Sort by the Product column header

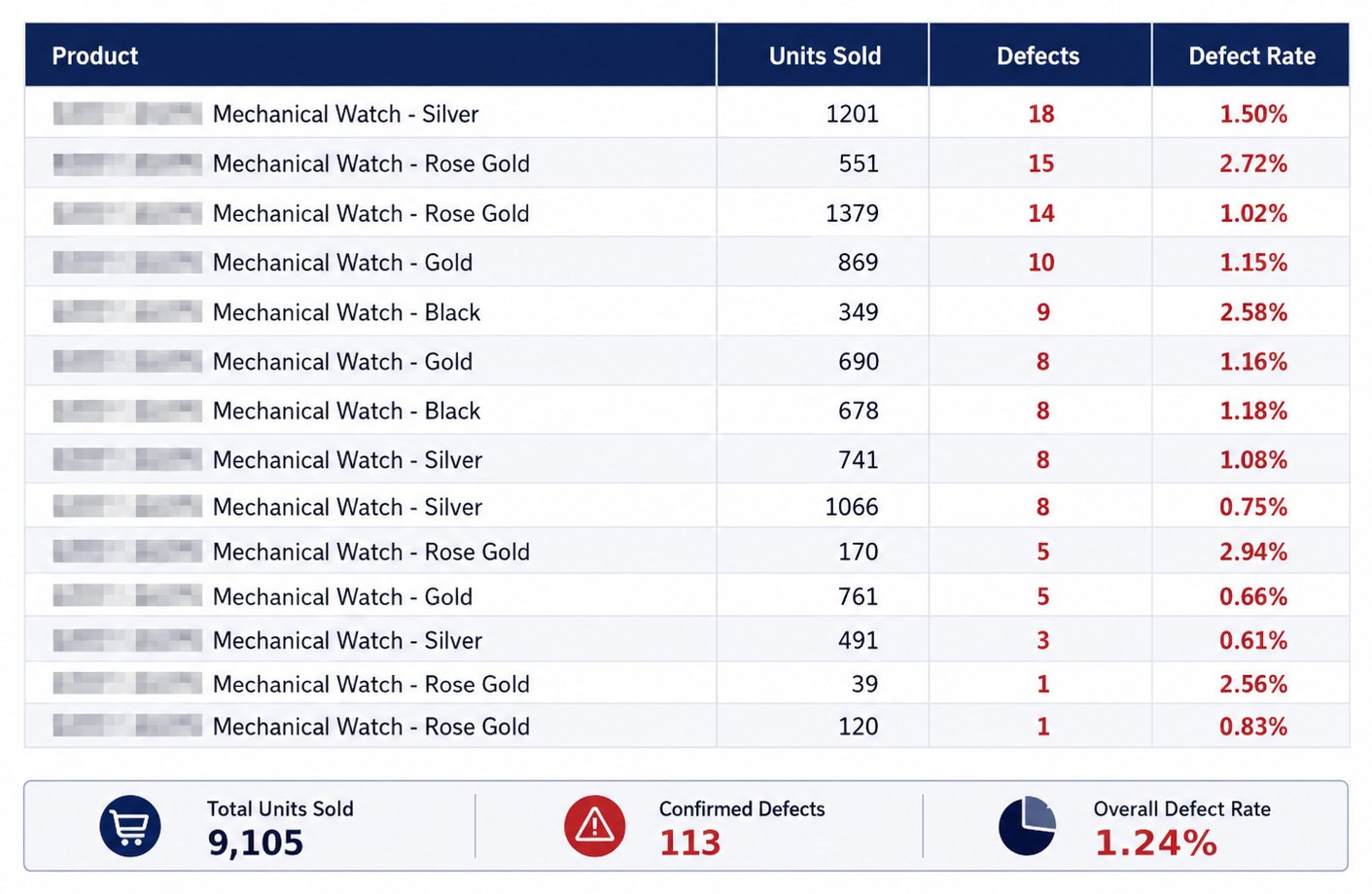(95, 56)
